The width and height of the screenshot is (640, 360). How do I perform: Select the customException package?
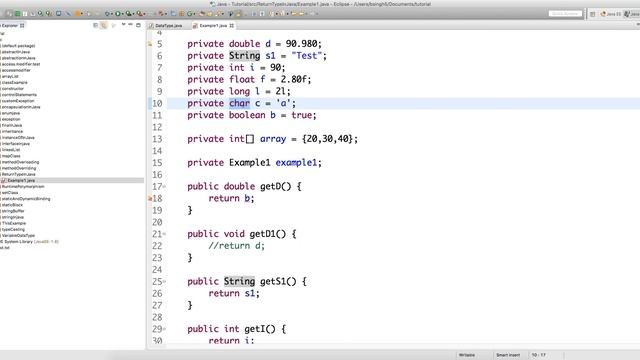click(x=18, y=101)
